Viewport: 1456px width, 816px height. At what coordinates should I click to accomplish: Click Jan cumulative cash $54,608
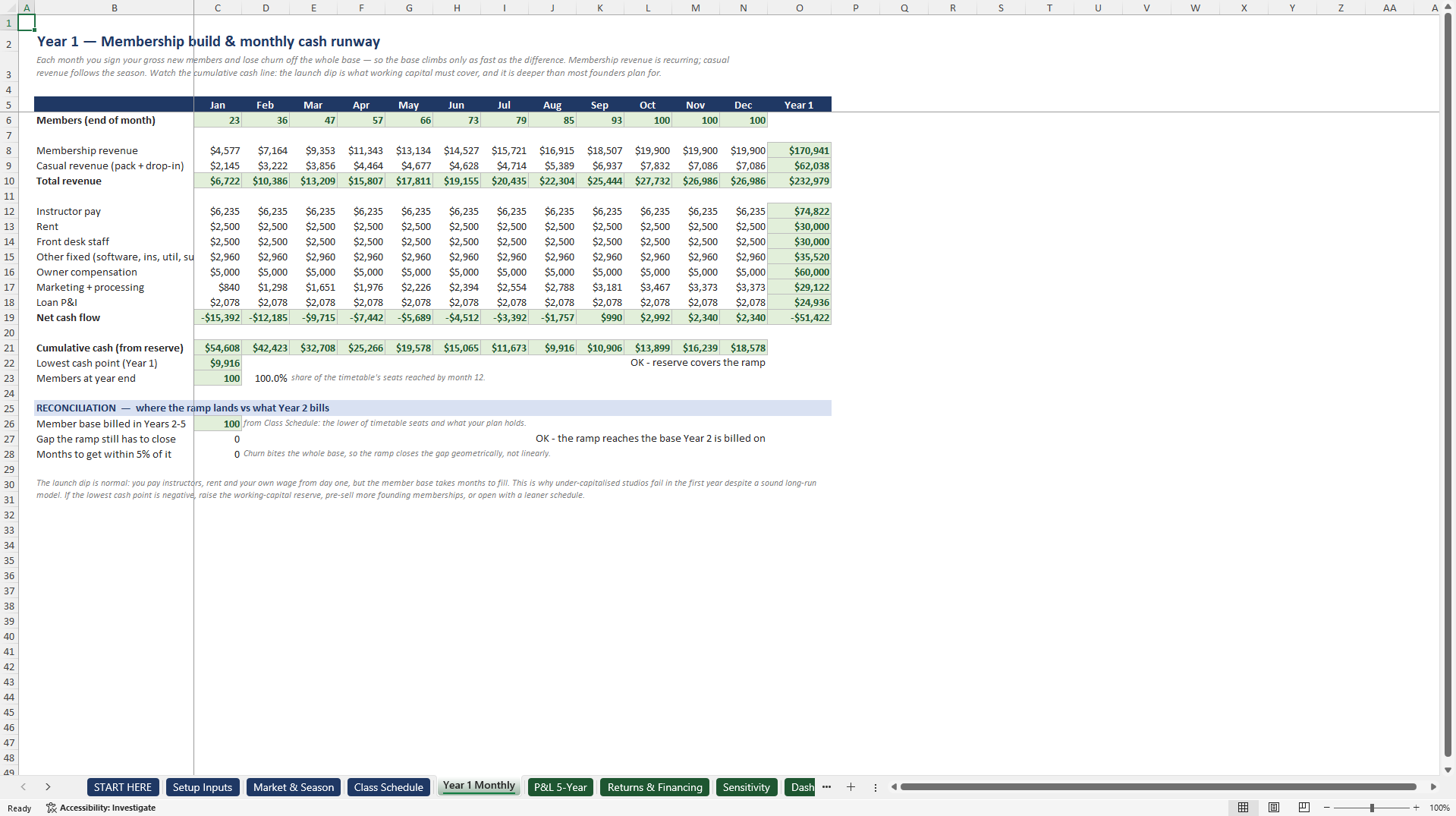pos(218,348)
